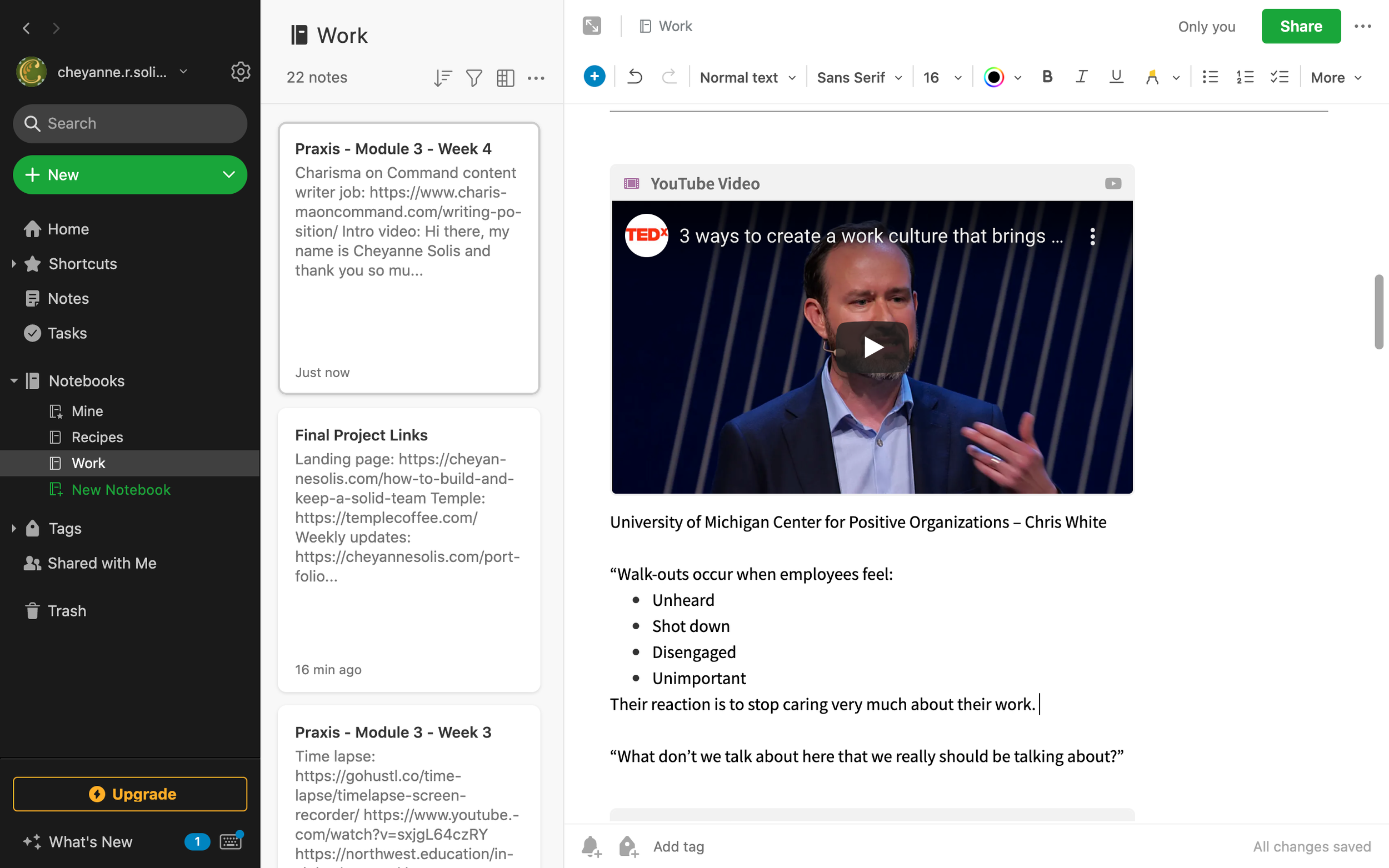Open note actions ellipsis menu
Screen dimensions: 1389x868
(1362, 27)
